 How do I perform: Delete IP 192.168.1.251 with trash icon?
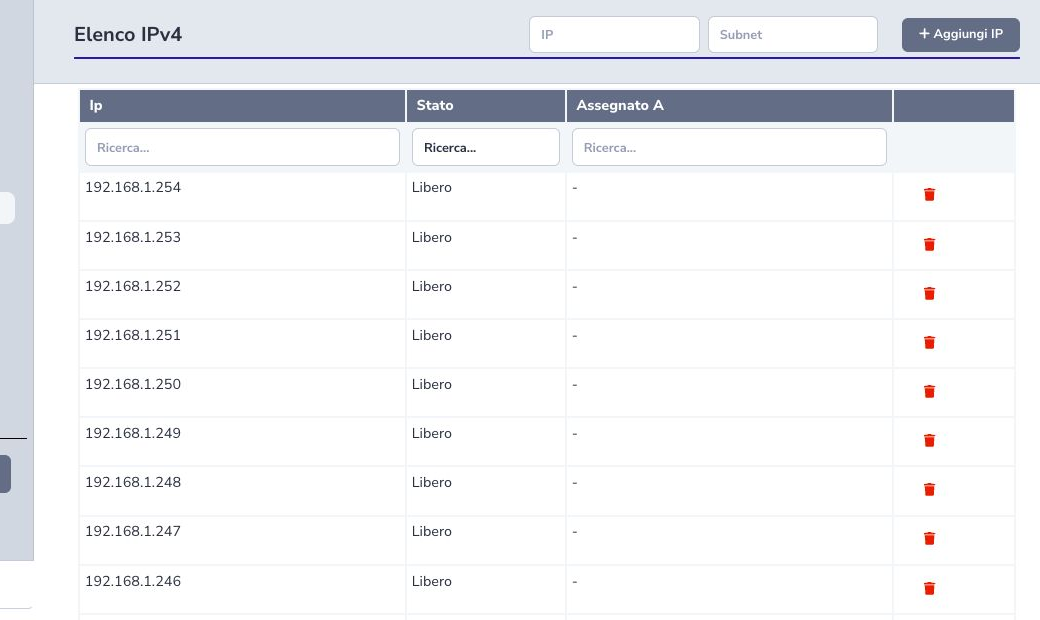pyautogui.click(x=929, y=342)
